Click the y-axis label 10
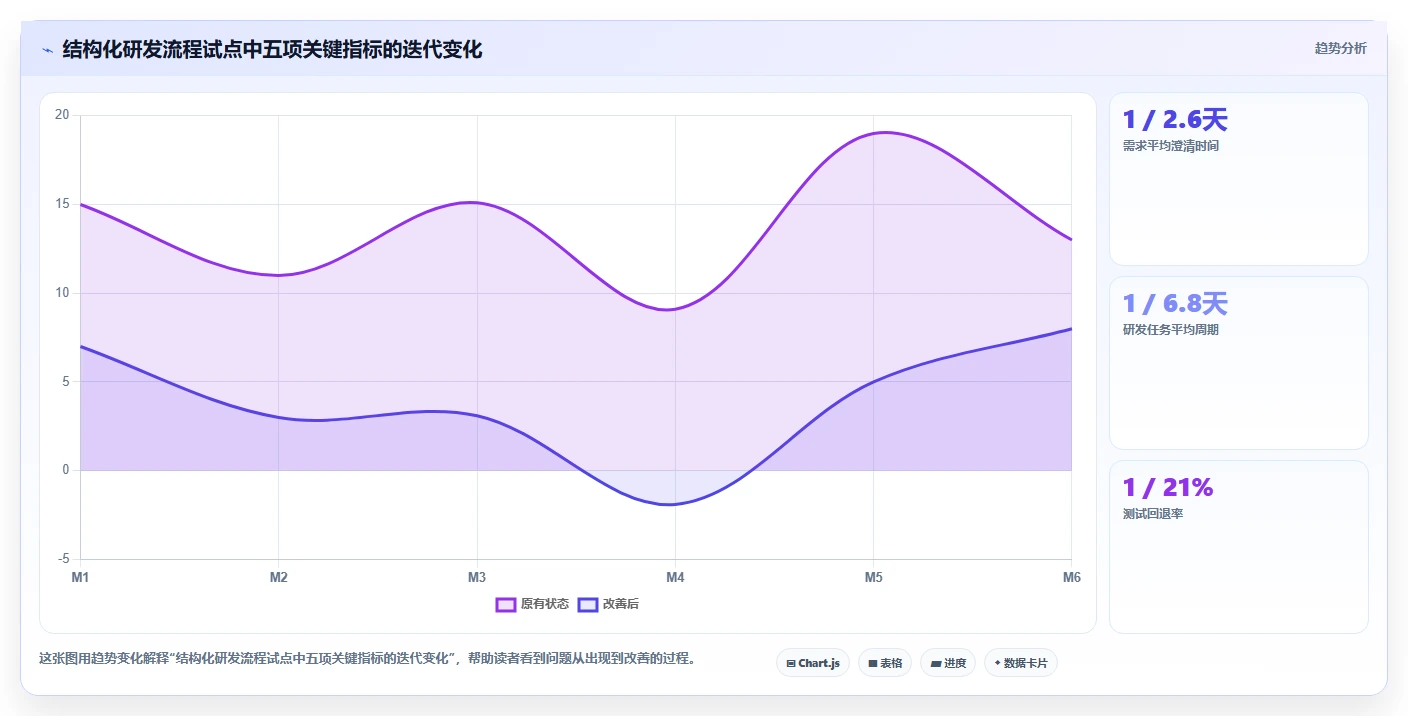Image resolution: width=1408 pixels, height=716 pixels. [x=62, y=293]
